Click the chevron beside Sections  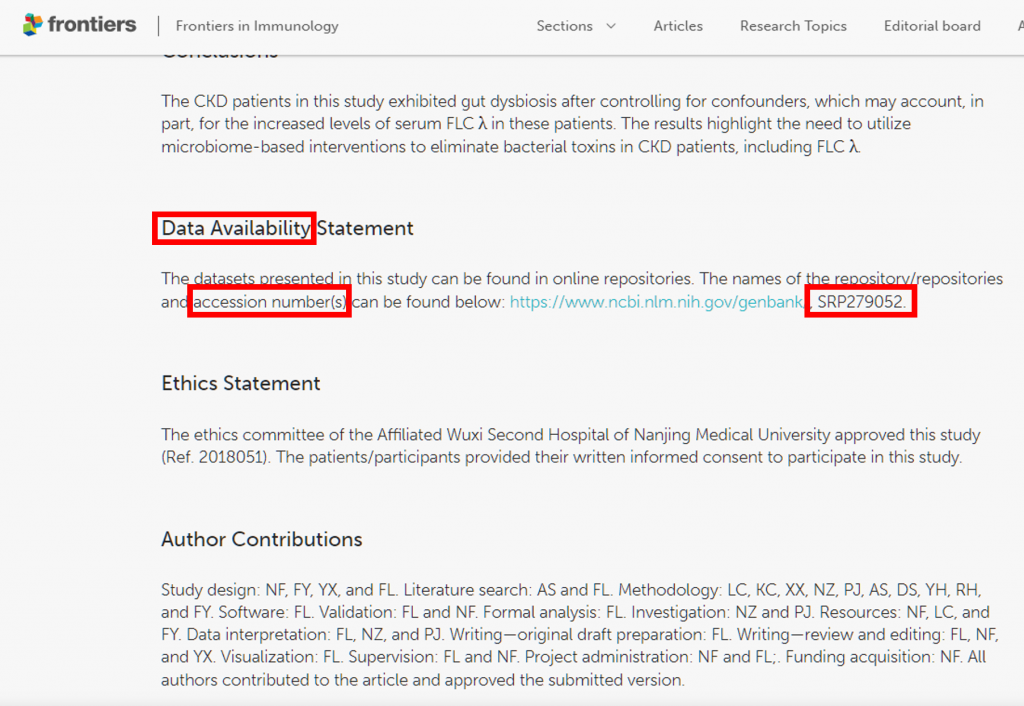[611, 26]
